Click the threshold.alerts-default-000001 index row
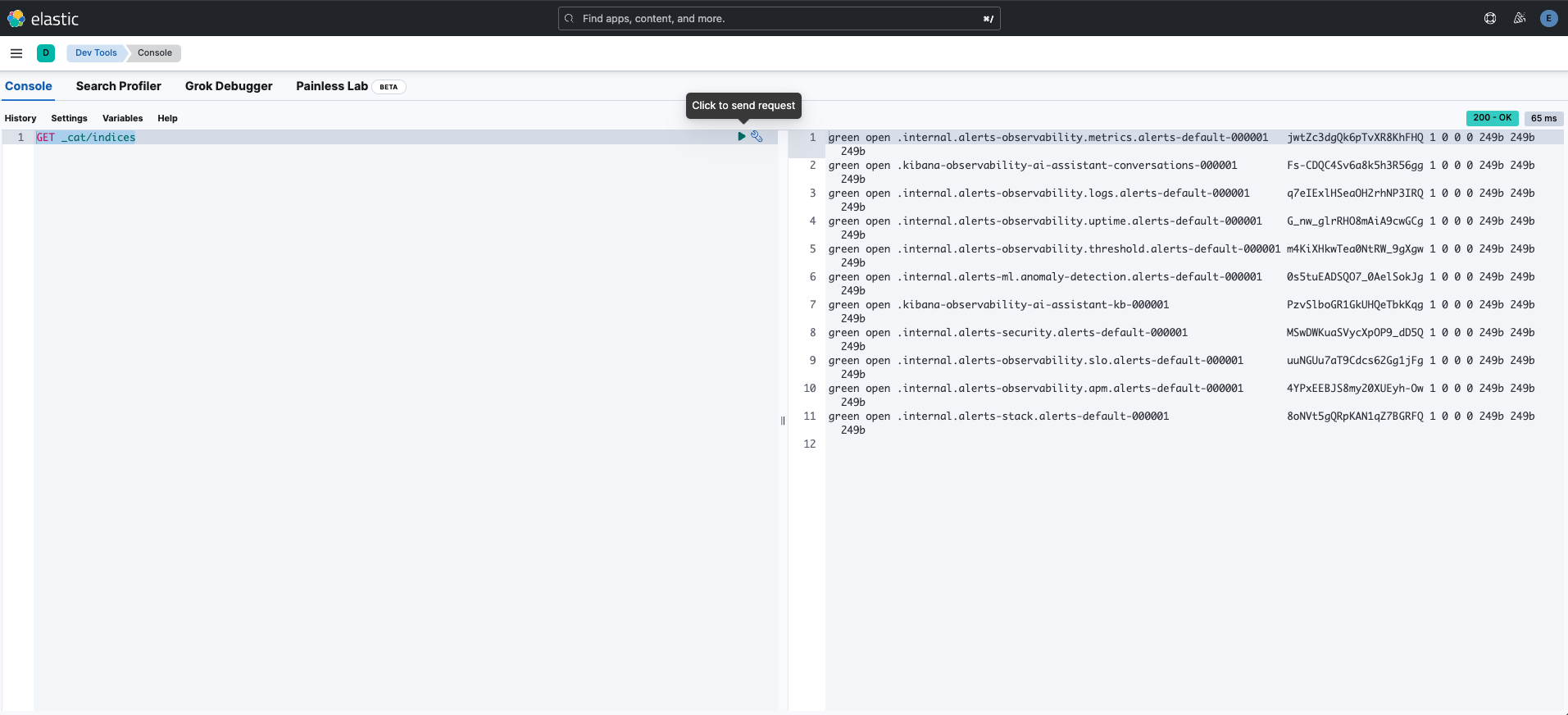The width and height of the screenshot is (1568, 715). [1181, 256]
